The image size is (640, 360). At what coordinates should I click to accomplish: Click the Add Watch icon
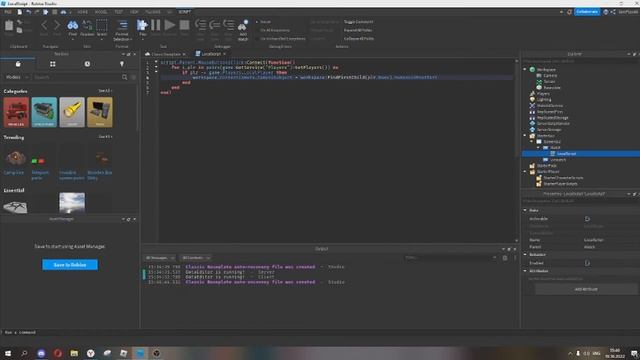243,25
